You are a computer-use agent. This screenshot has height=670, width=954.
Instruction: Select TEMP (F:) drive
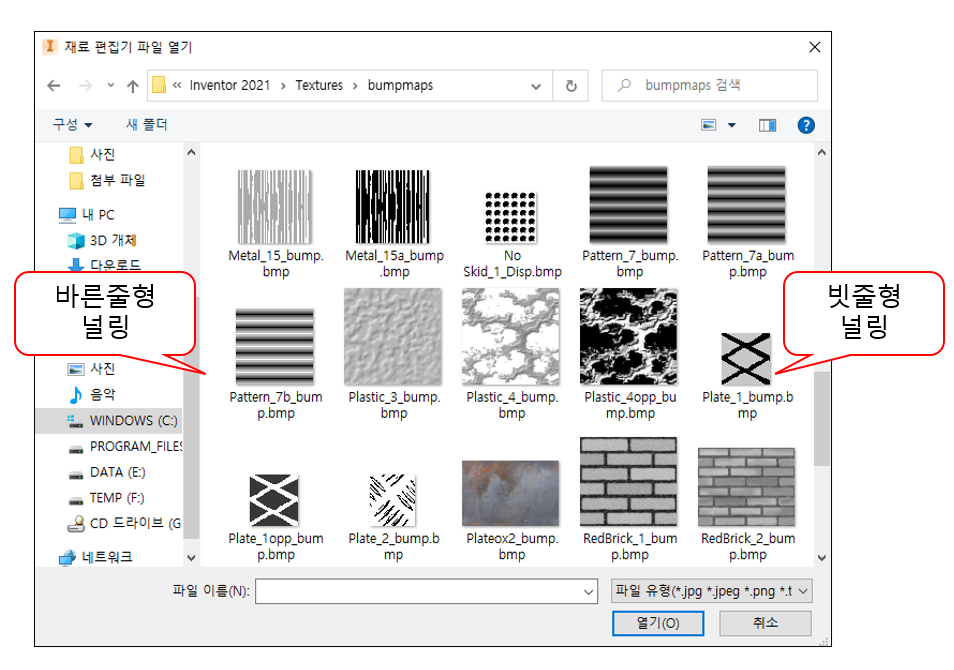[106, 498]
